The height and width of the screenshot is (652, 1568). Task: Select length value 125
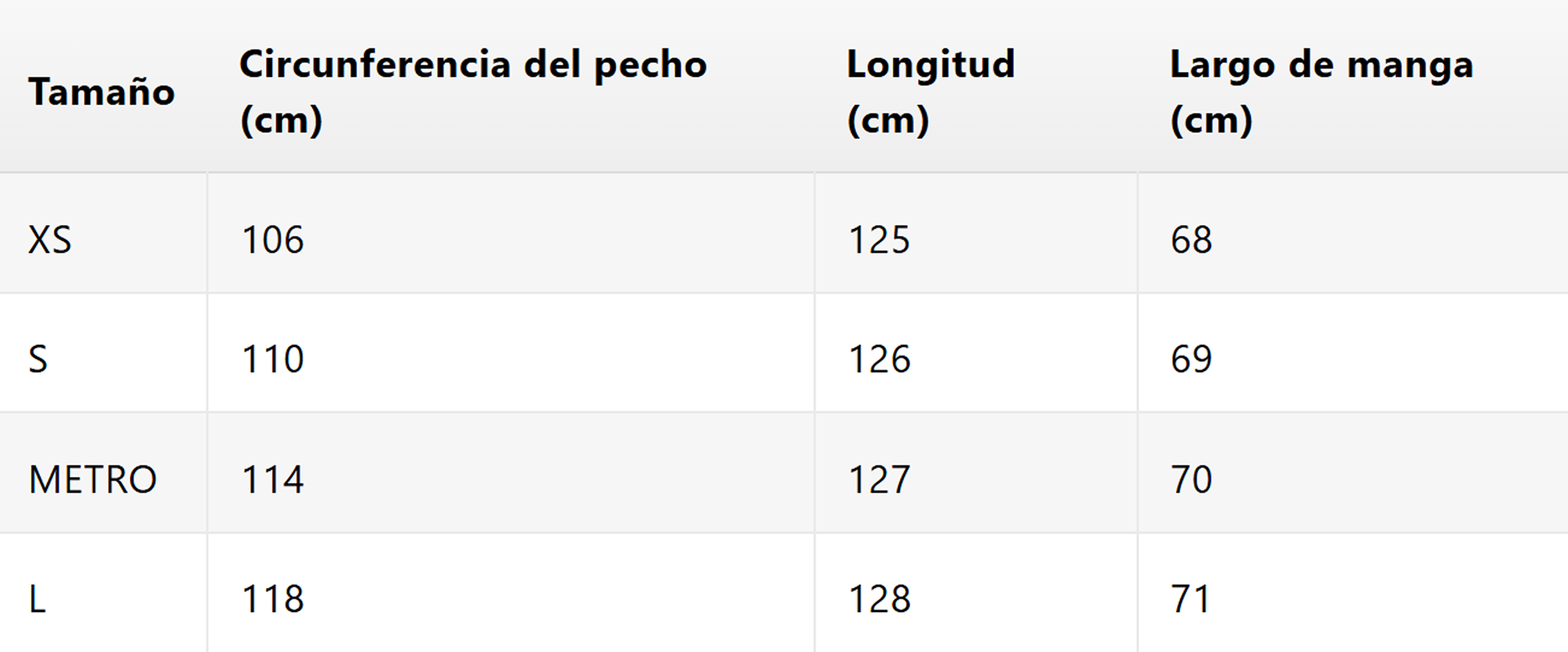point(879,239)
